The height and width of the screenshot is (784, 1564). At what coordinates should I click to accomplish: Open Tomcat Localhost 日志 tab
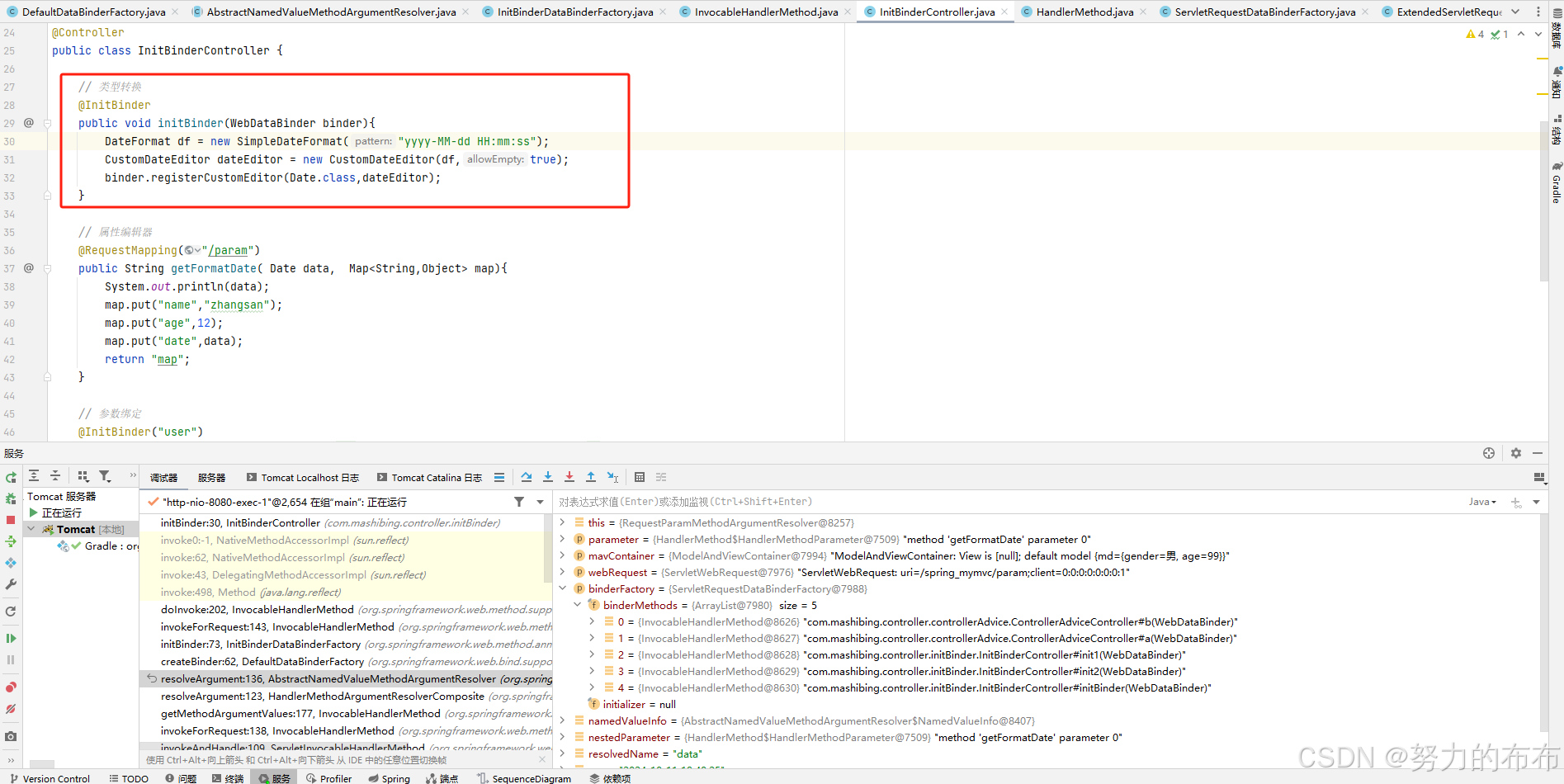303,478
